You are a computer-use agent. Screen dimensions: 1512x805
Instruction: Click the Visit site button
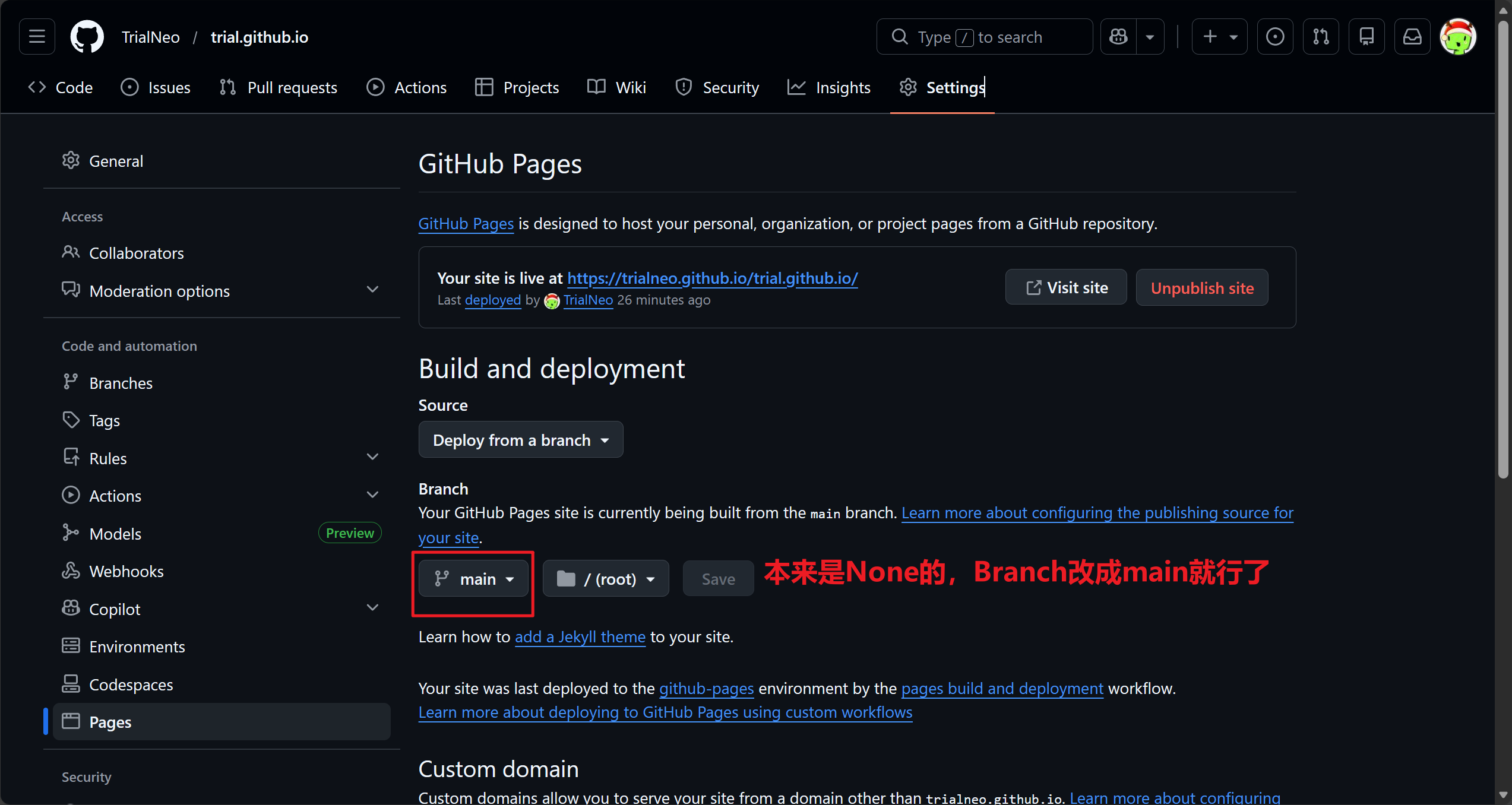click(x=1066, y=288)
